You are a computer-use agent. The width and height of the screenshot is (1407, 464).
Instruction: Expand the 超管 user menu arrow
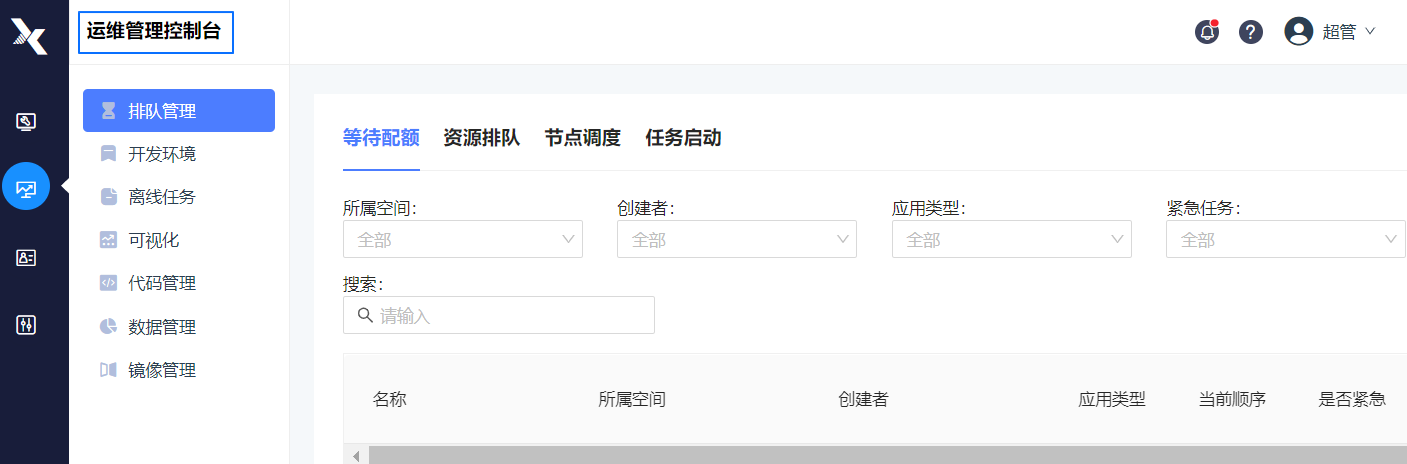tap(1370, 31)
